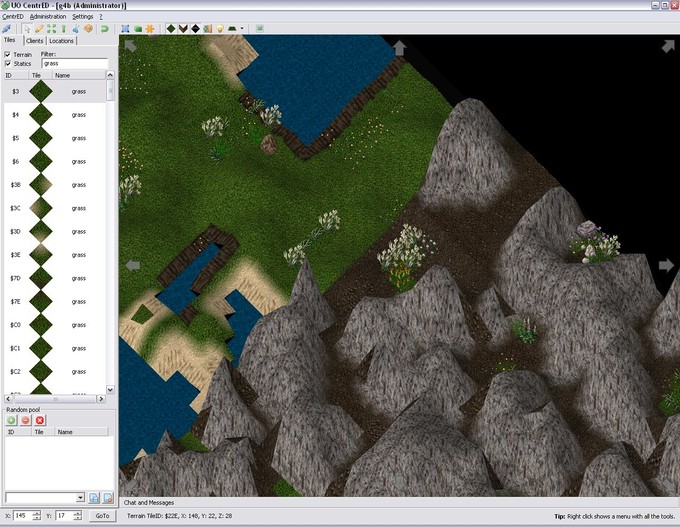Select the pencil draw tool
Screen dimensions: 680x527
(39, 28)
